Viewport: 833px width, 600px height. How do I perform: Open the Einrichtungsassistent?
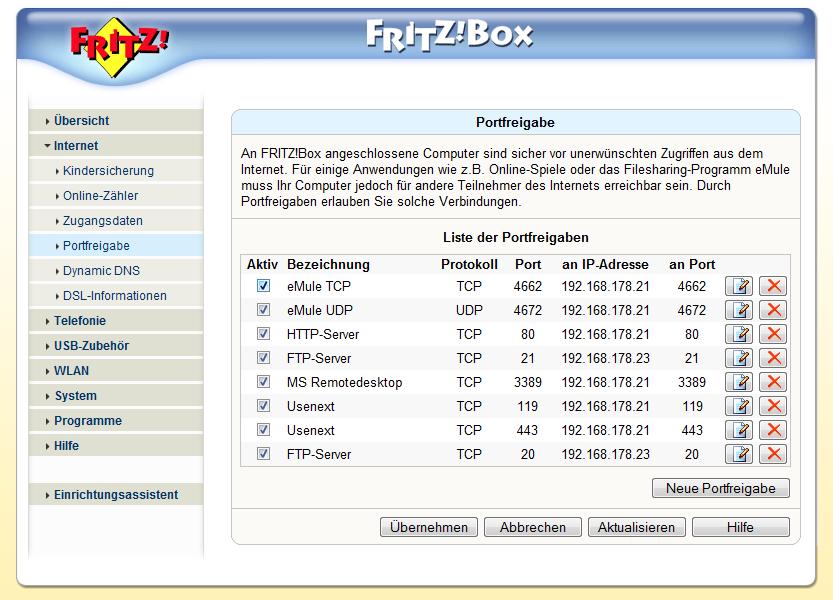pyautogui.click(x=116, y=494)
